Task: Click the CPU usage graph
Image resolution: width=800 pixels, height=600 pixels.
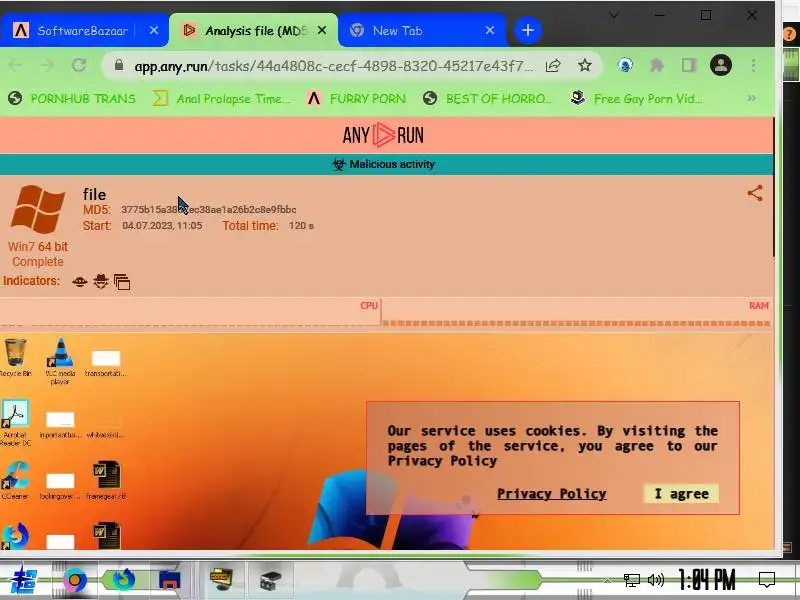Action: click(190, 312)
